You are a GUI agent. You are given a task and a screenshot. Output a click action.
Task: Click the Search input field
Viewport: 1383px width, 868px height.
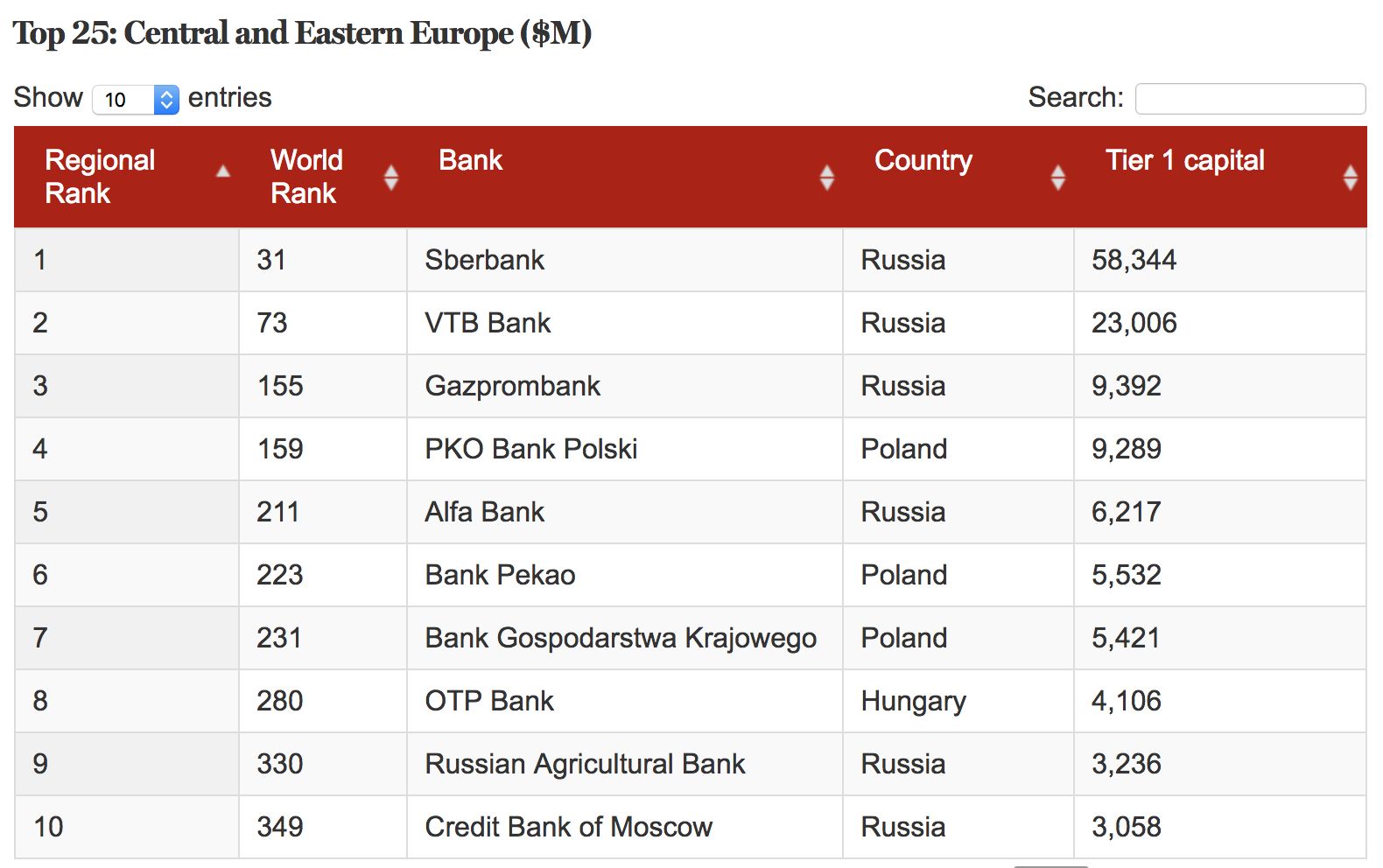coord(1250,99)
